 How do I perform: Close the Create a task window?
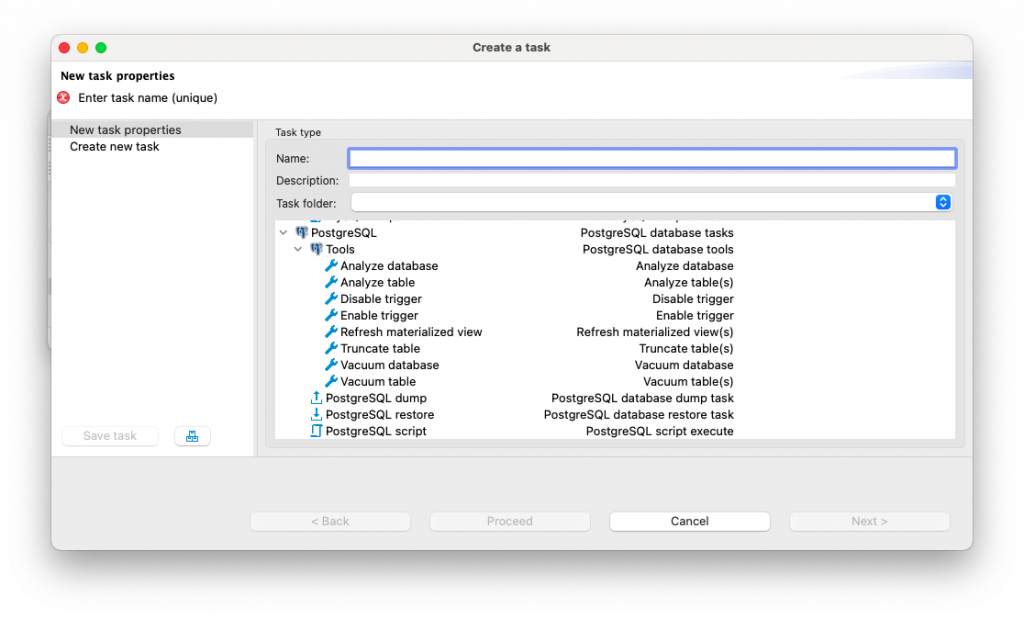click(x=64, y=48)
